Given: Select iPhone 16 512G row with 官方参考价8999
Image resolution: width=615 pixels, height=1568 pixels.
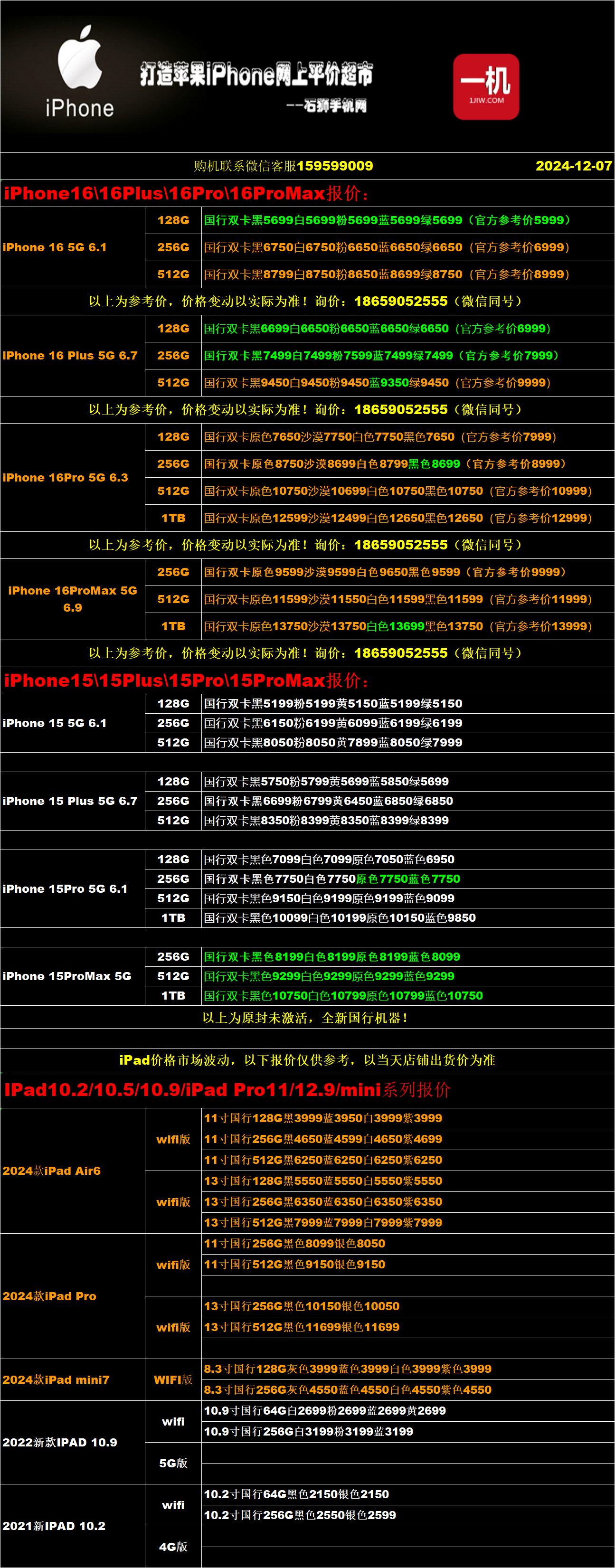Looking at the screenshot, I should (x=407, y=274).
